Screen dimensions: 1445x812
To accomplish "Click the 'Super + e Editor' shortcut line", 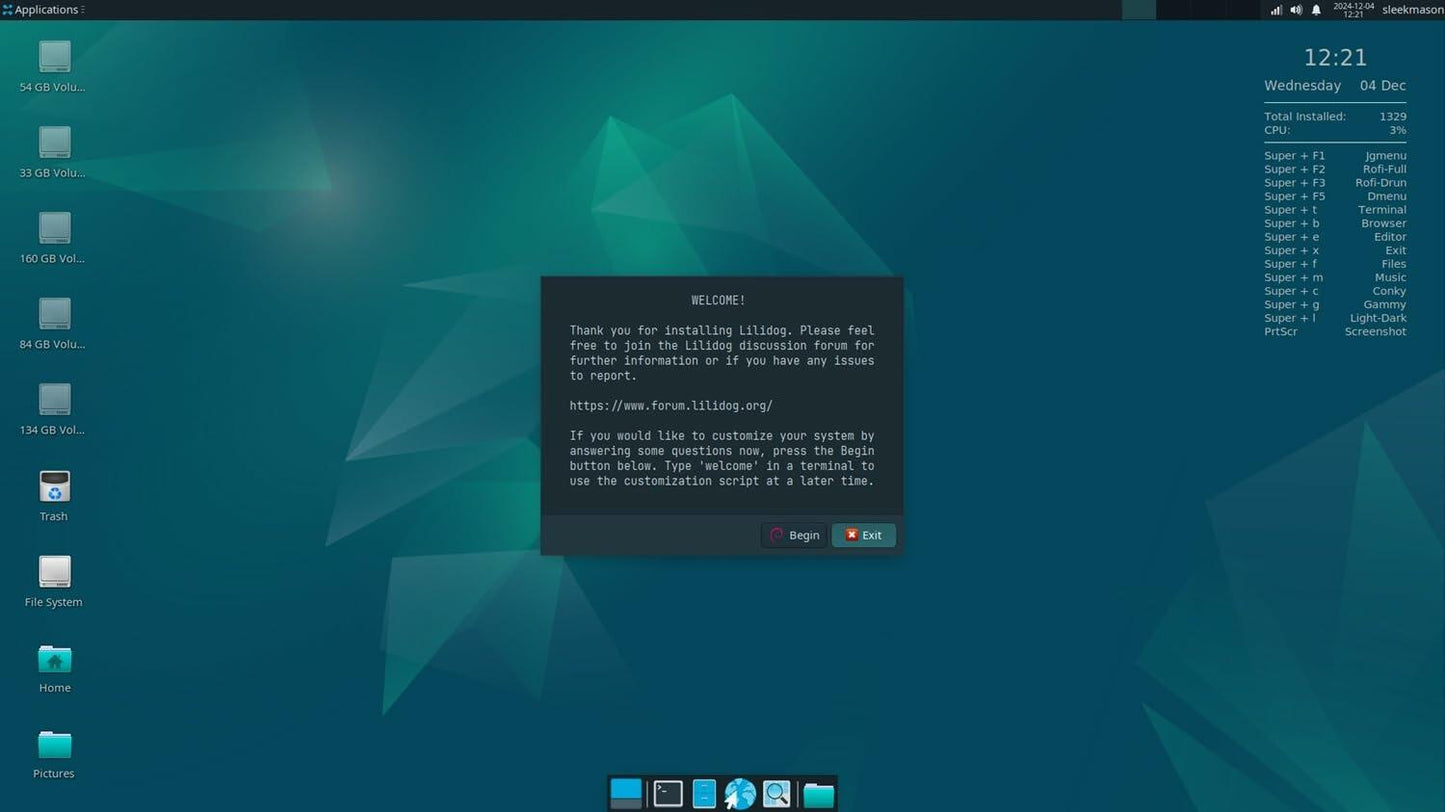I will (x=1335, y=237).
